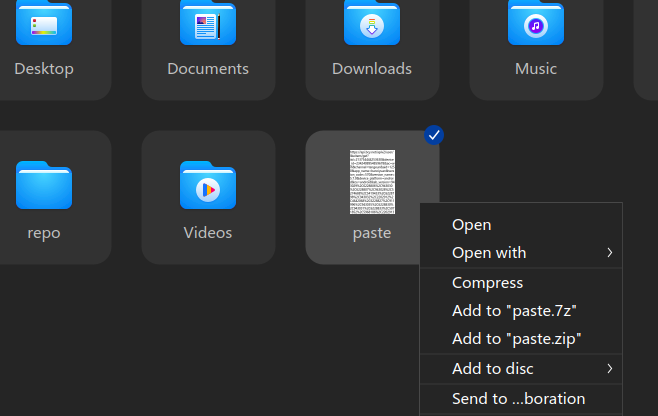The image size is (658, 416).
Task: Open the Music folder icon
Action: click(x=536, y=23)
